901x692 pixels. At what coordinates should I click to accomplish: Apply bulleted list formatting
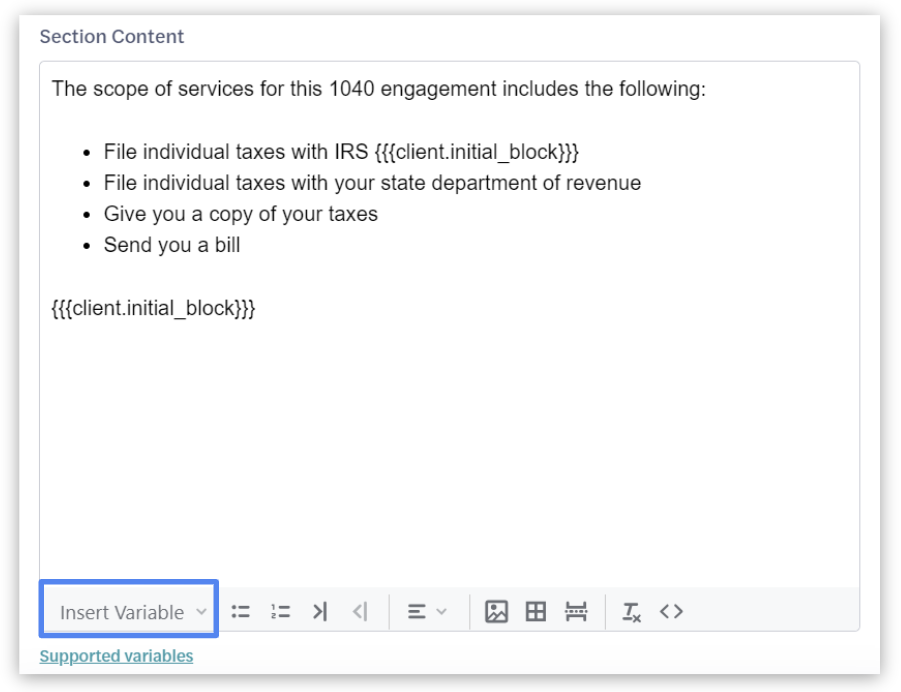[x=241, y=612]
